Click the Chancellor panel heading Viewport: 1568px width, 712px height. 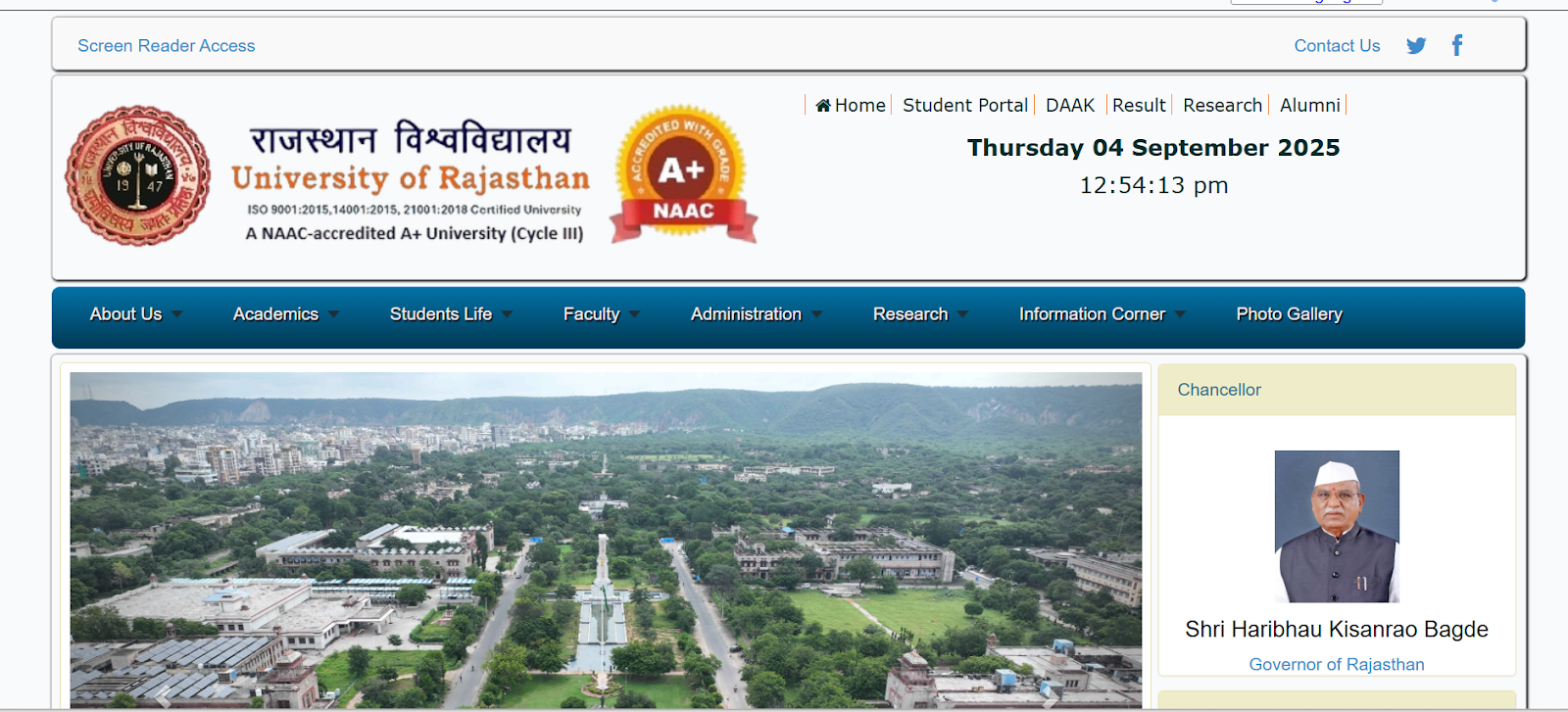(1219, 390)
